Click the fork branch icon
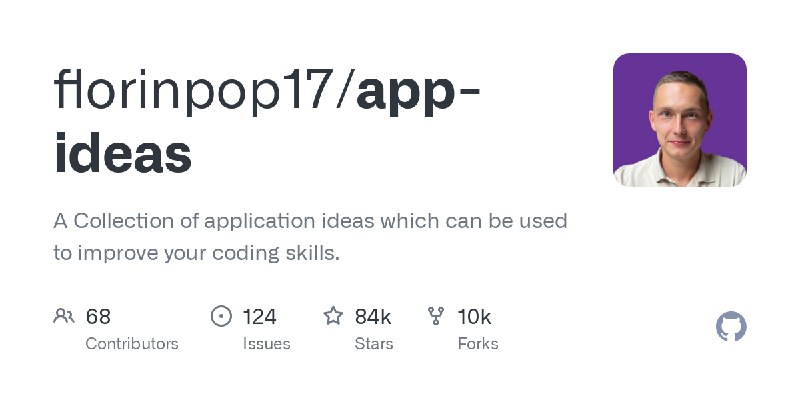Screen dimensions: 800x400 (x=436, y=316)
